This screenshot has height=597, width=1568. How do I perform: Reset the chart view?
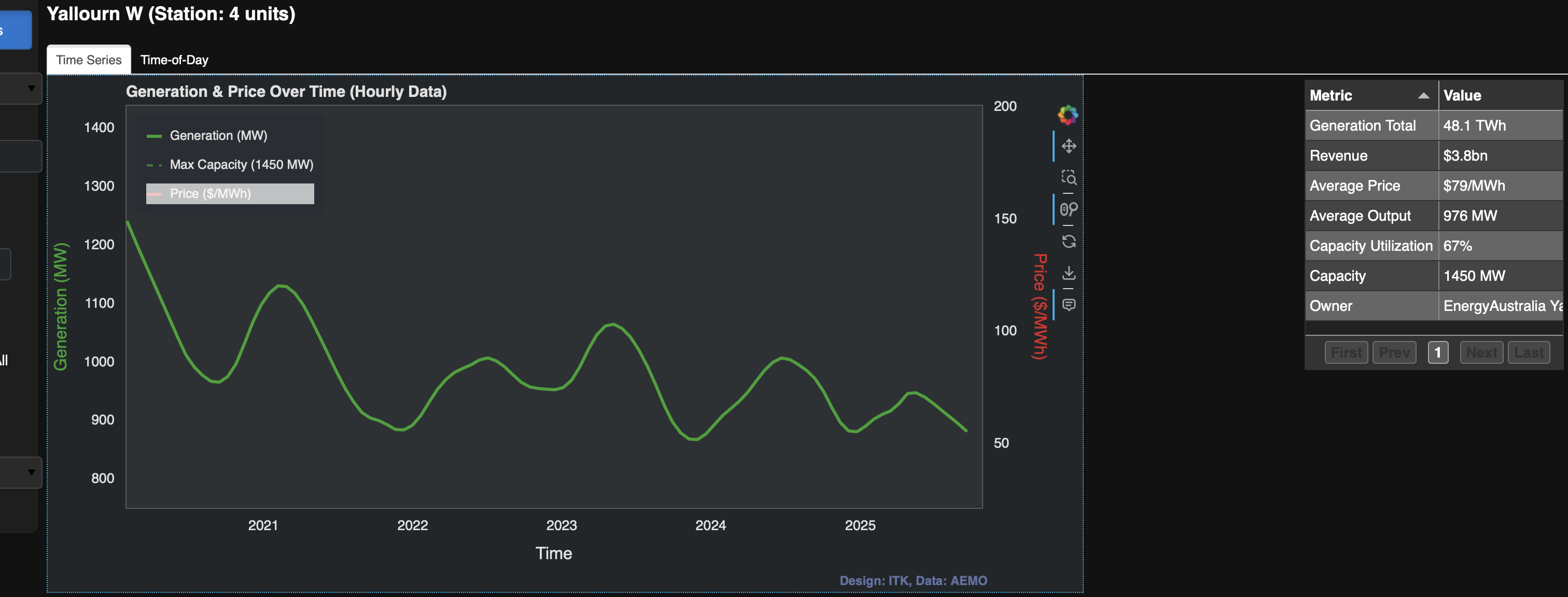pos(1068,241)
